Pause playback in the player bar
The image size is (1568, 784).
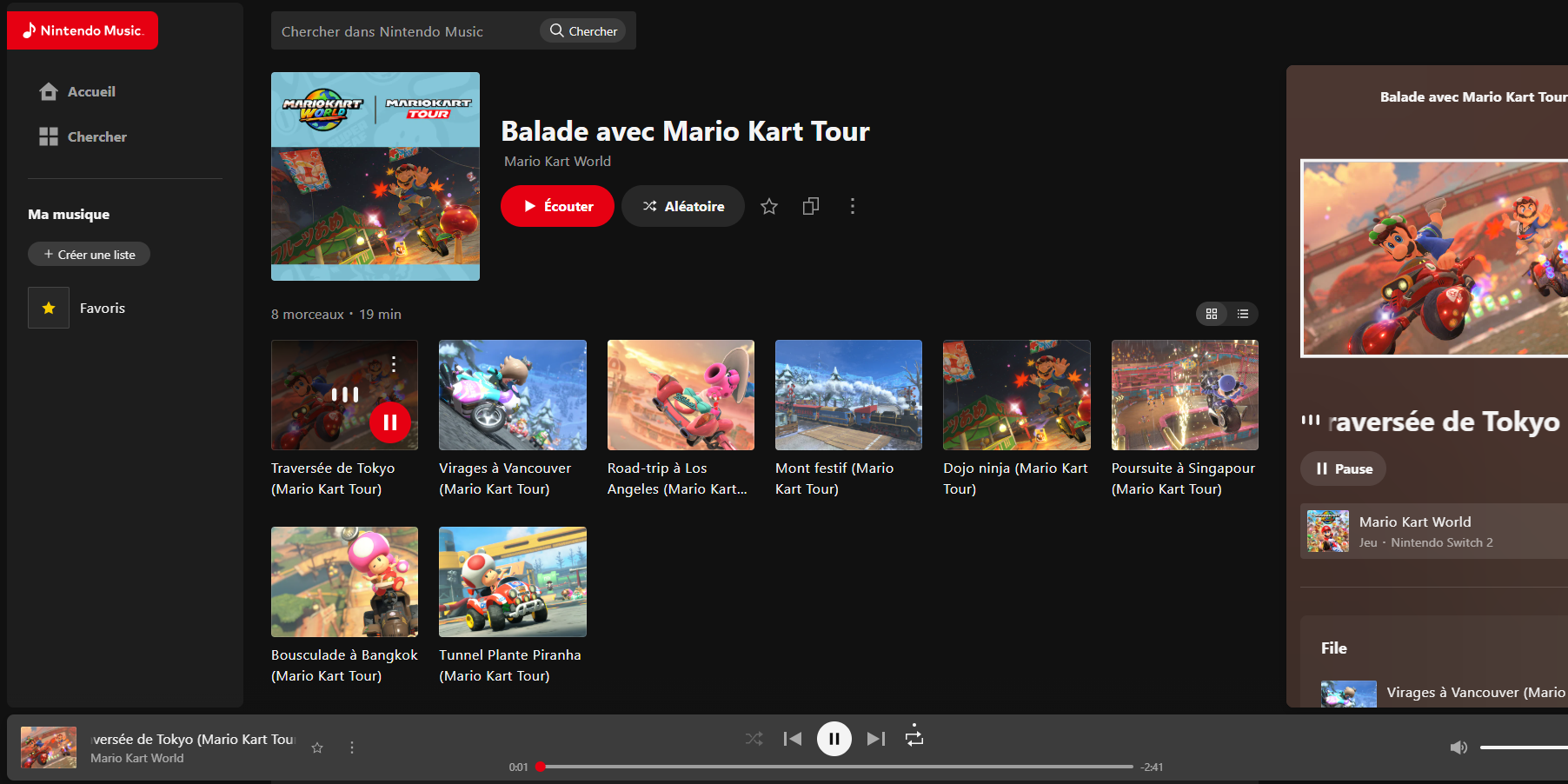[834, 739]
